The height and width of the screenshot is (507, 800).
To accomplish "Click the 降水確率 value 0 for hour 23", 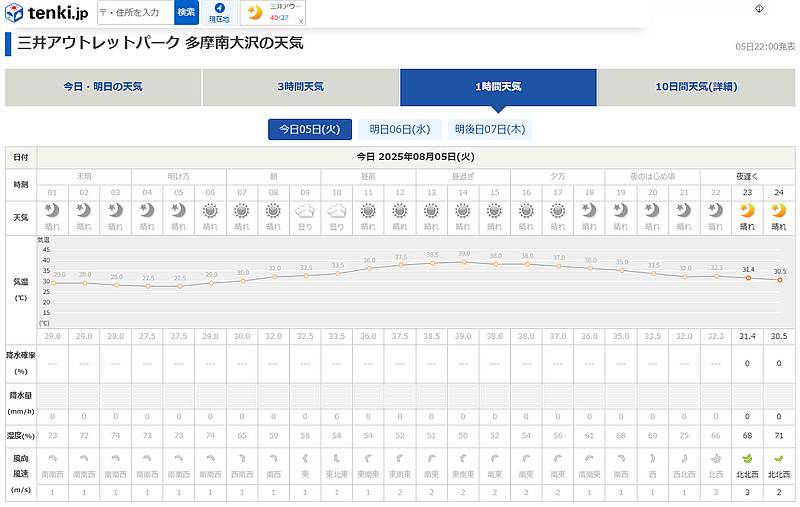I will click(x=747, y=364).
